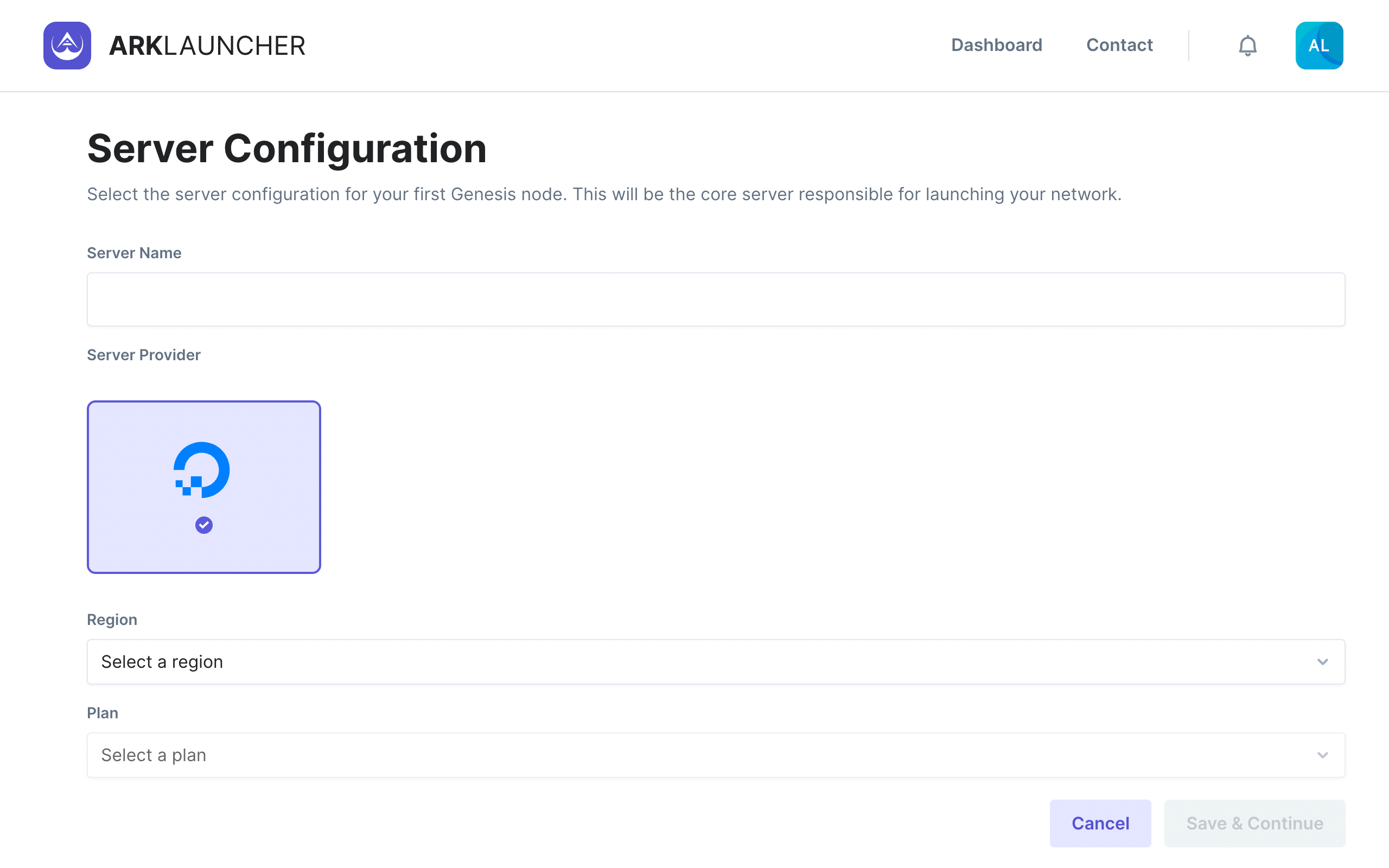Toggle the checkmark badge on the provider card
Screen dimensions: 1389x868
point(204,525)
